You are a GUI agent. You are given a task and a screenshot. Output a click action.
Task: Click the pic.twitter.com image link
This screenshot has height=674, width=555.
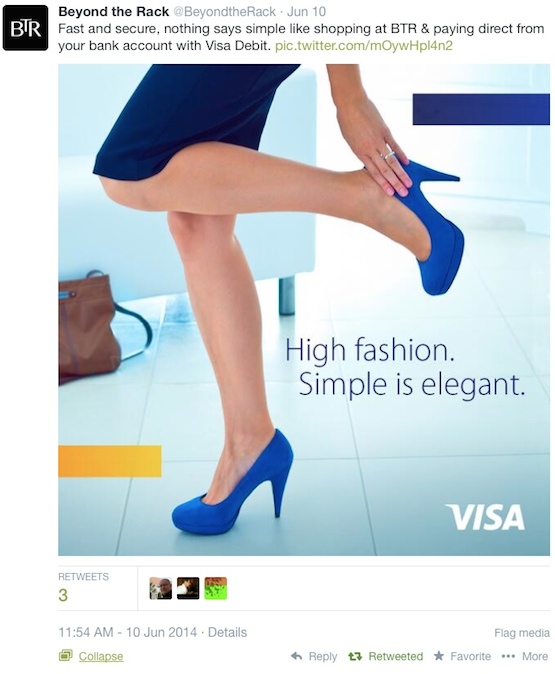pyautogui.click(x=364, y=46)
